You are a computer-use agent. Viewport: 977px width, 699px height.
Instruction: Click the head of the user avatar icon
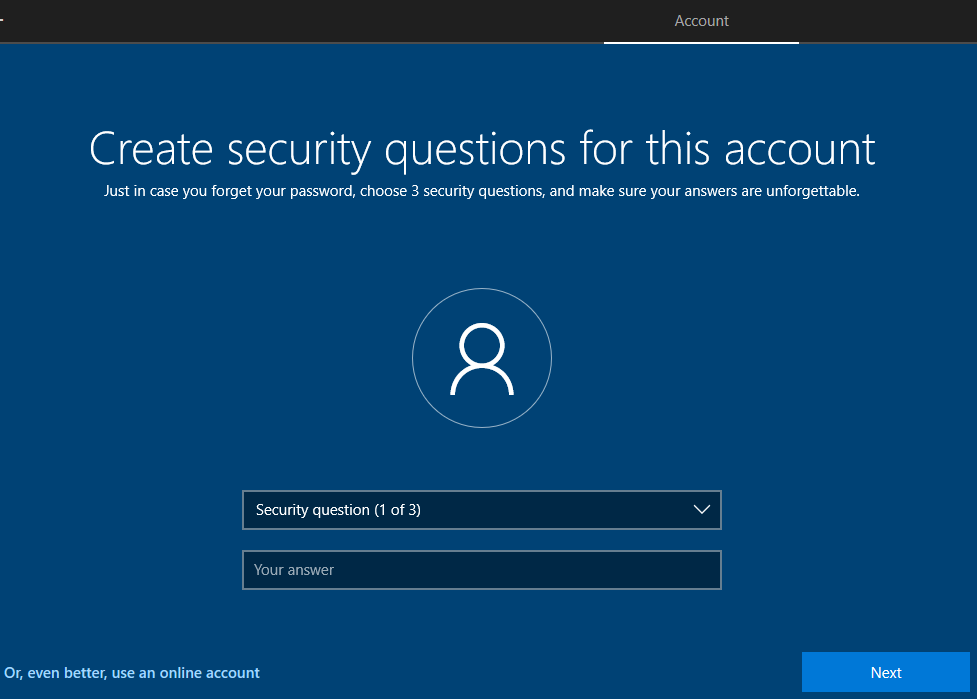click(x=481, y=344)
